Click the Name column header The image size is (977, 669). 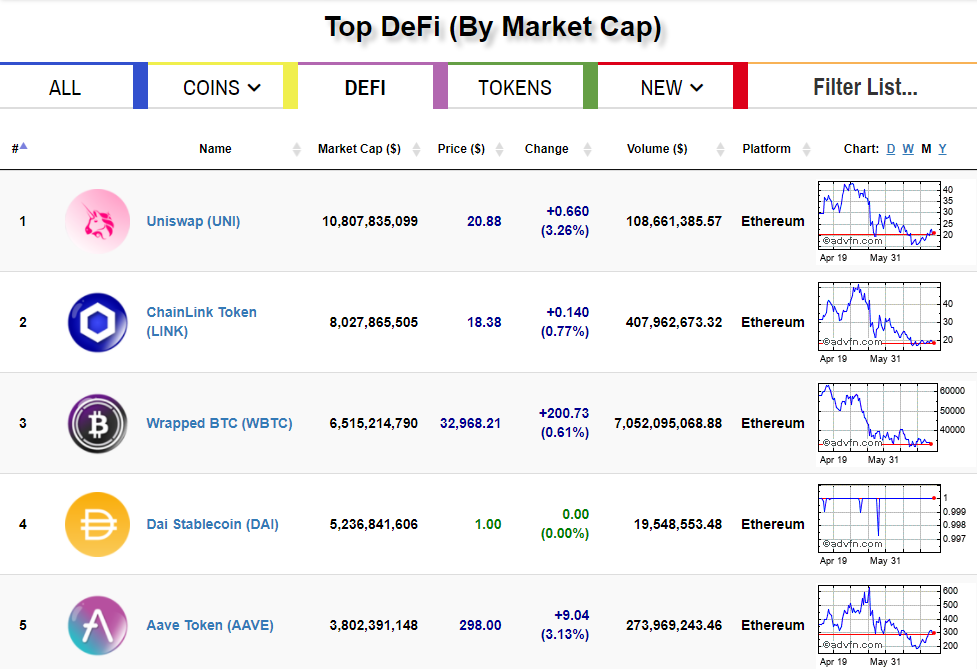(x=215, y=149)
